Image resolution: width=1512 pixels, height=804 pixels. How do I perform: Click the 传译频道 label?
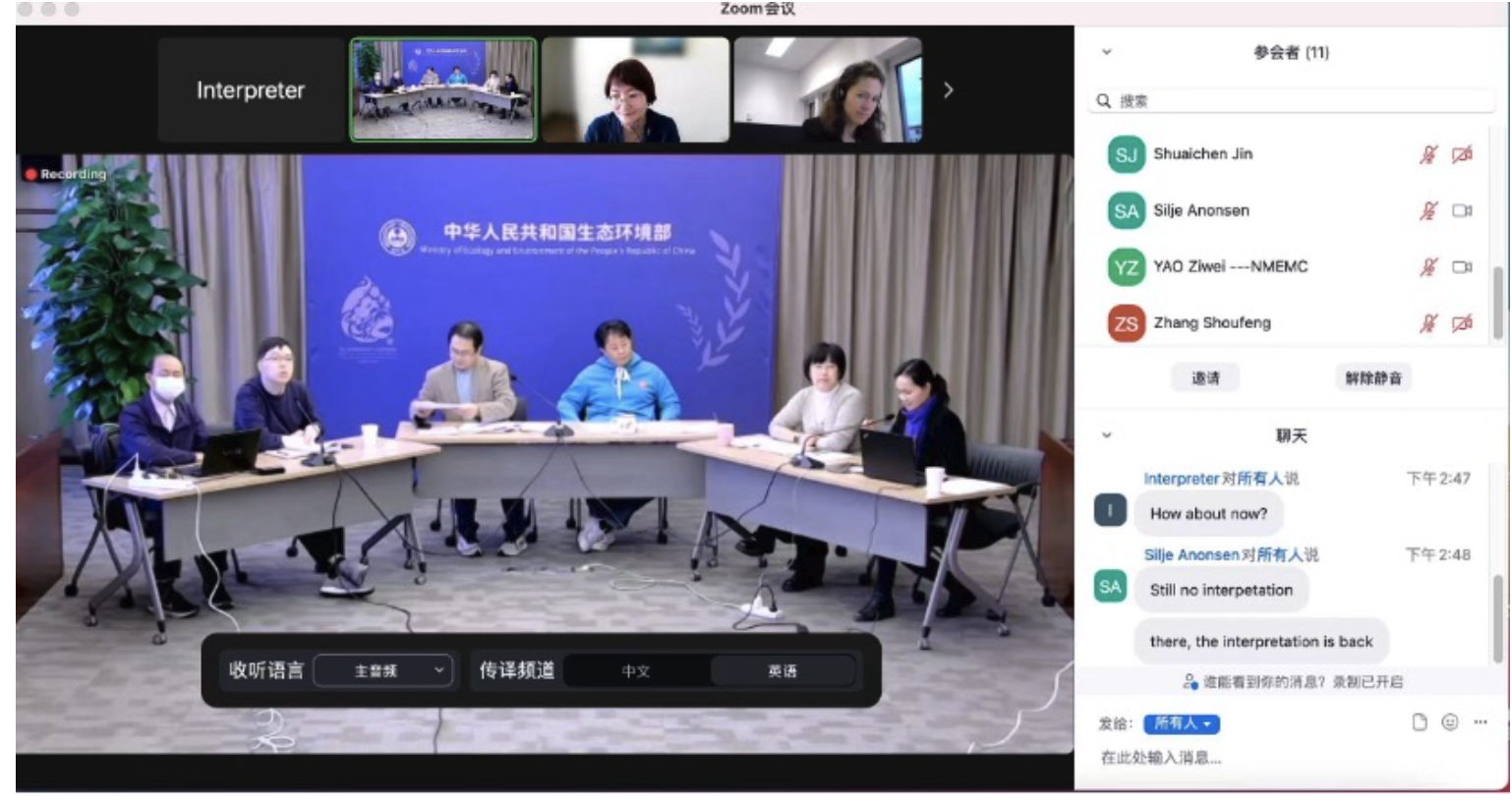[516, 670]
